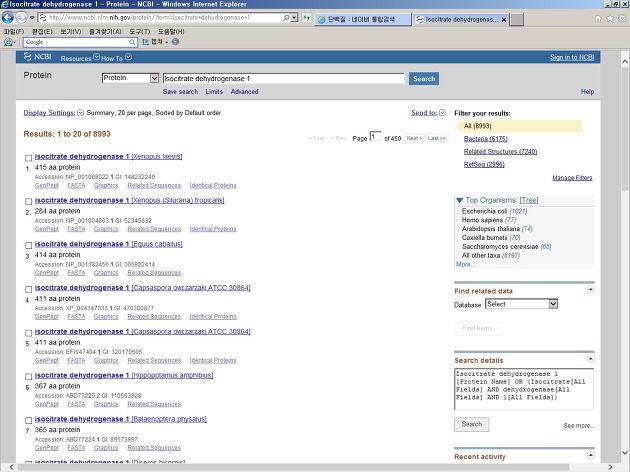The image size is (630, 472).
Task: Click the vertical scrollbar down arrow
Action: (x=625, y=453)
